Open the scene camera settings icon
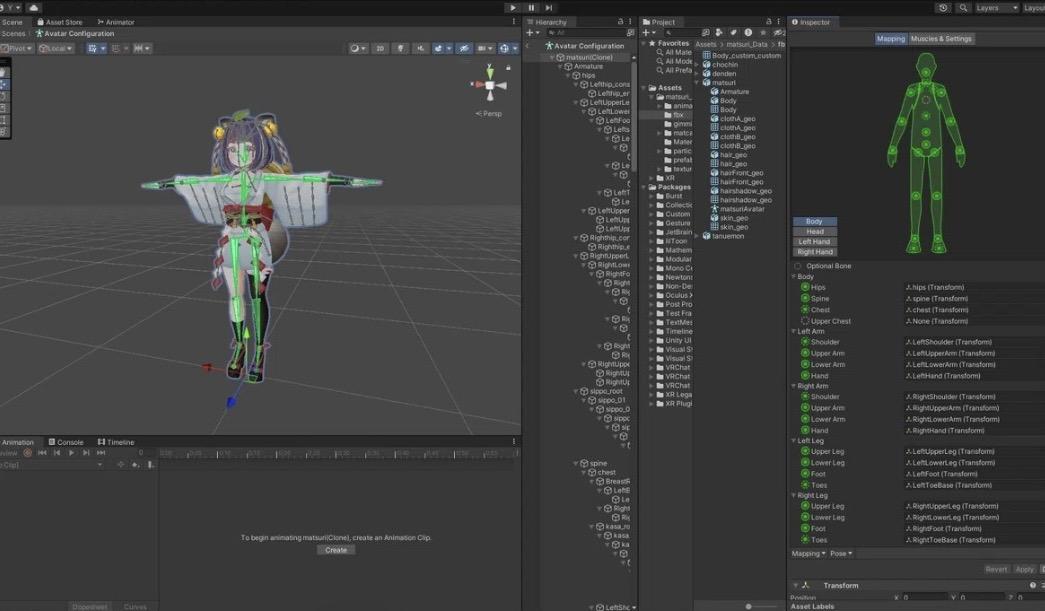Image resolution: width=1045 pixels, height=611 pixels. coord(485,49)
